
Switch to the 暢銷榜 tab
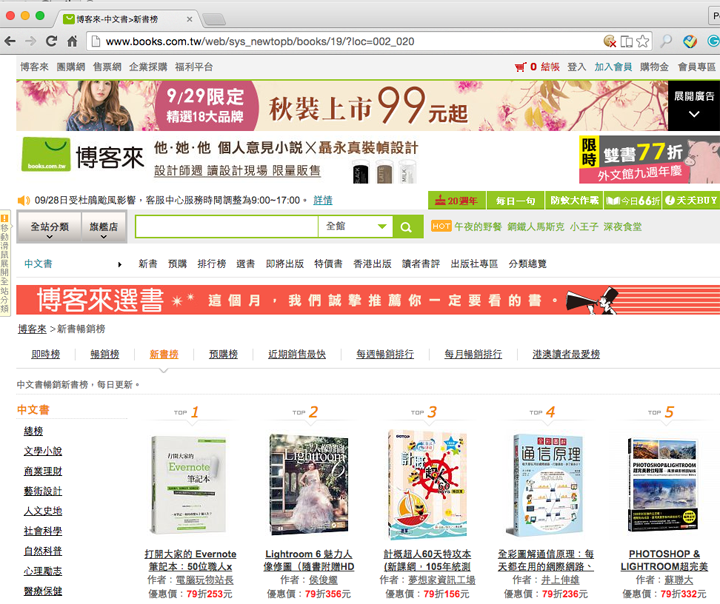point(105,354)
